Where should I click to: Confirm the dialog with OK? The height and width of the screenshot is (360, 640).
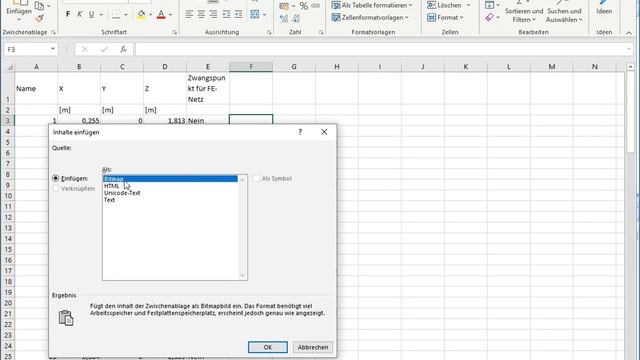(268, 347)
